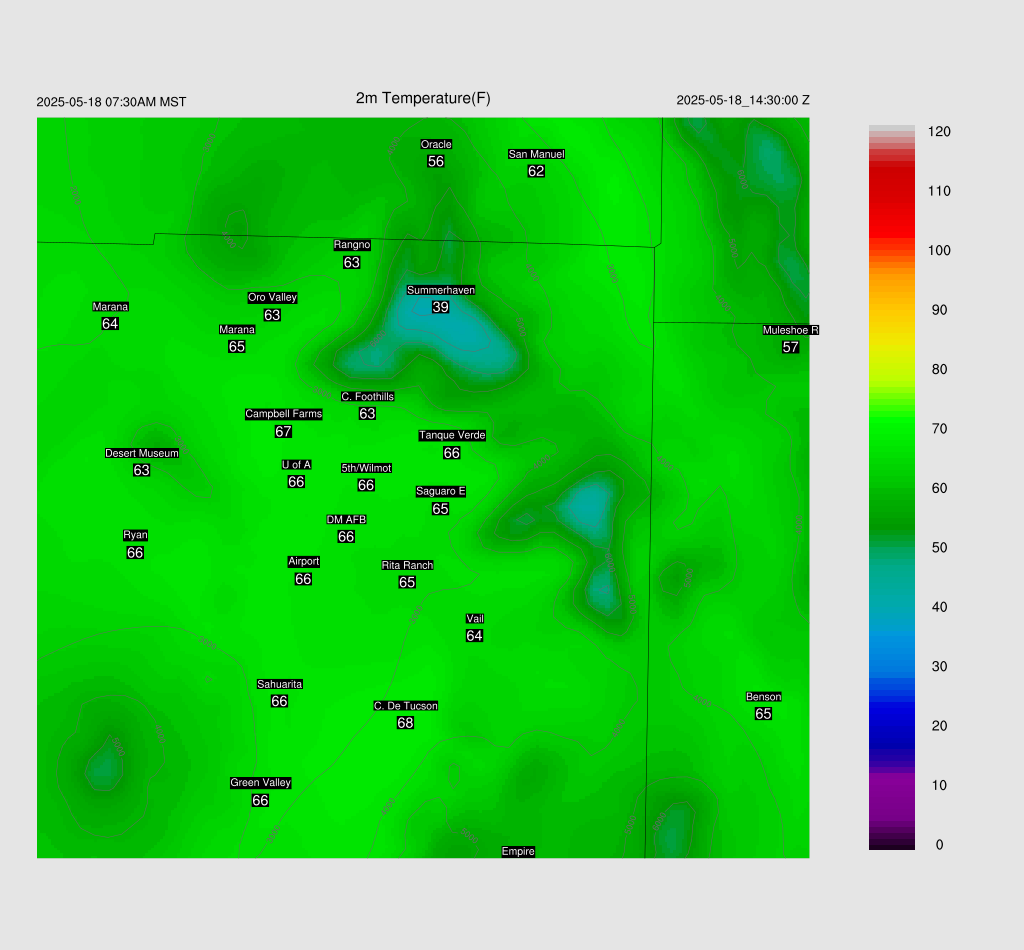Select the Benson temperature value 65

click(763, 714)
